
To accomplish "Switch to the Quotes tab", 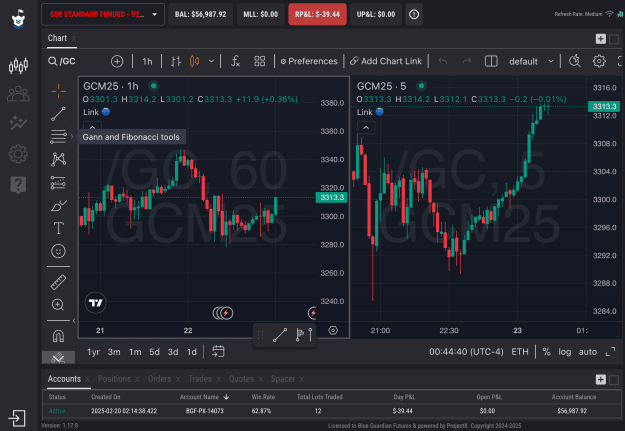I will (x=241, y=379).
